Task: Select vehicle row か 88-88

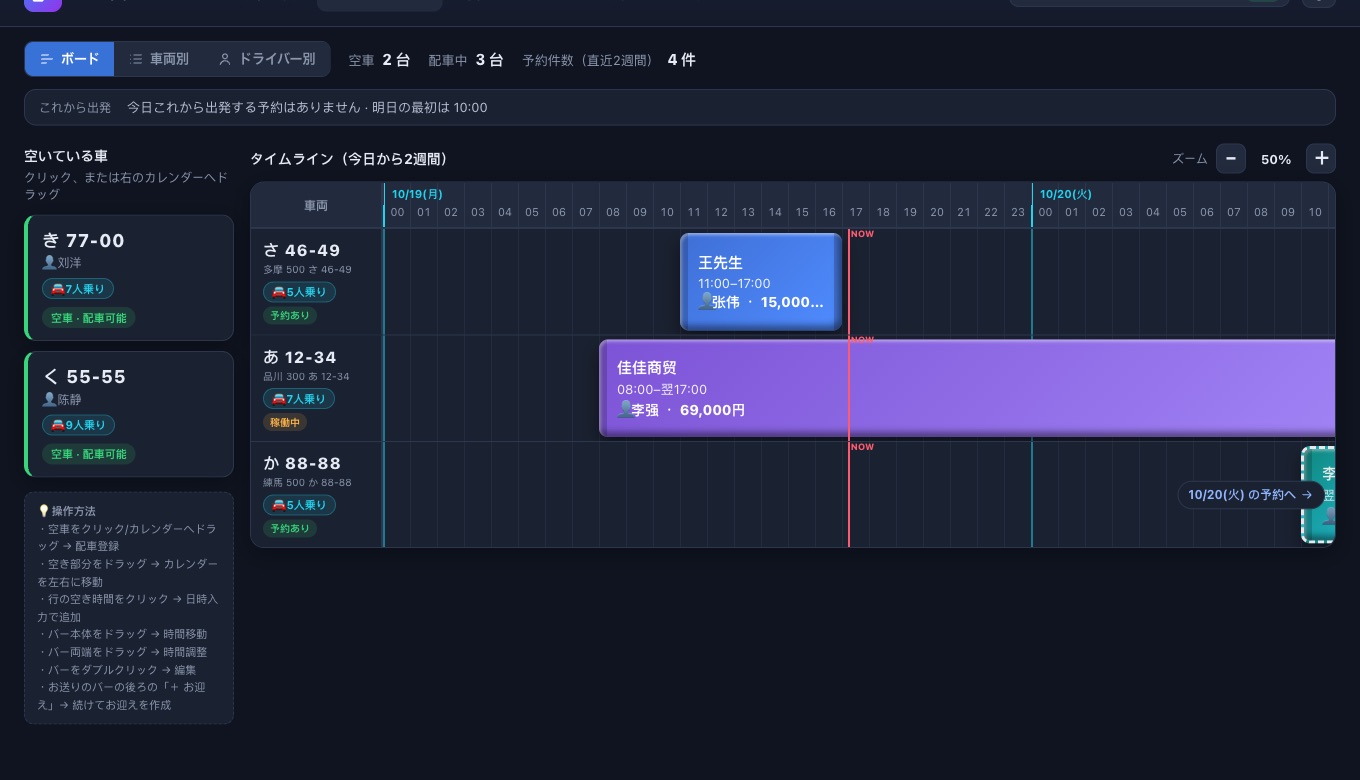Action: point(317,495)
